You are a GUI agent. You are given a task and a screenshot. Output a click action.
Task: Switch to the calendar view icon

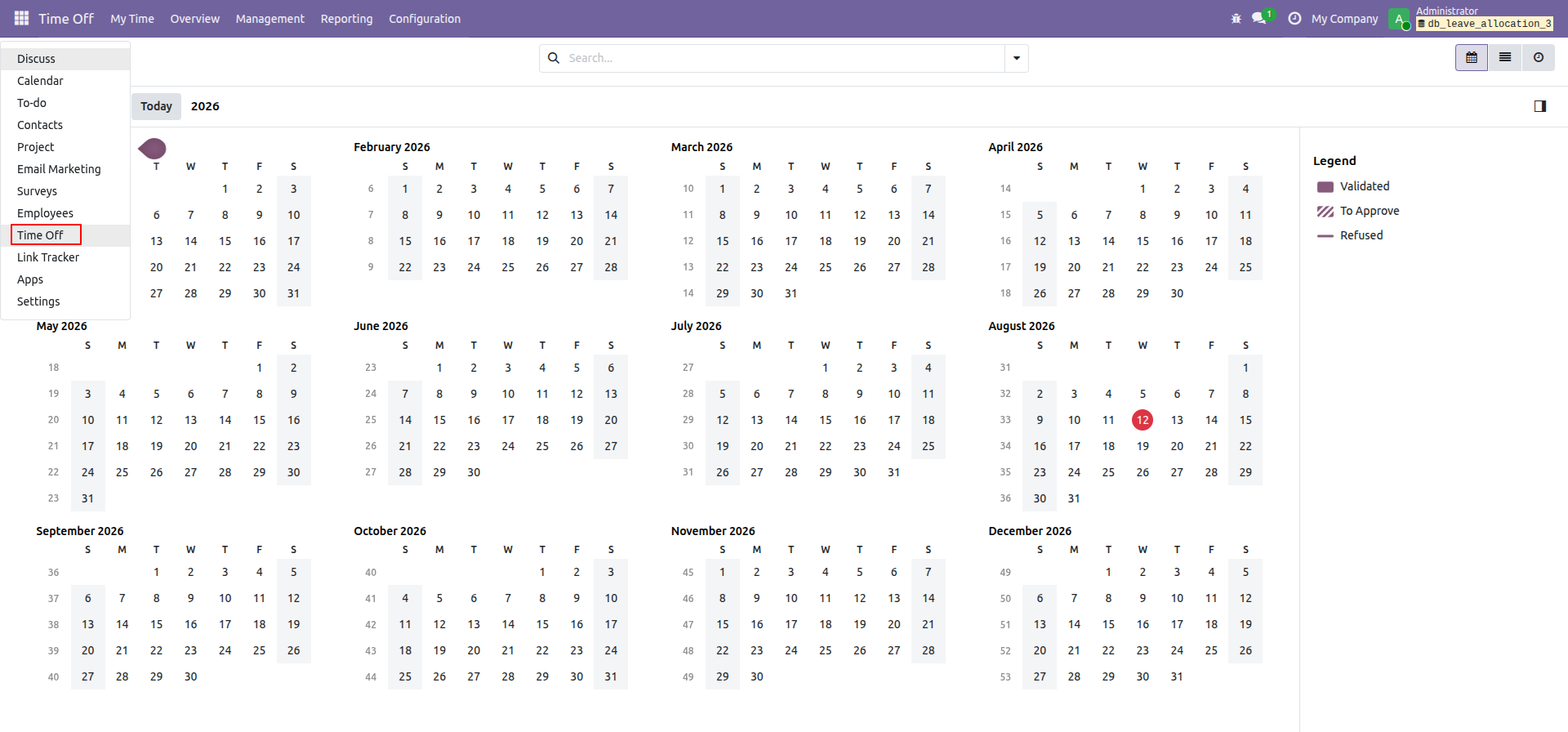1472,58
